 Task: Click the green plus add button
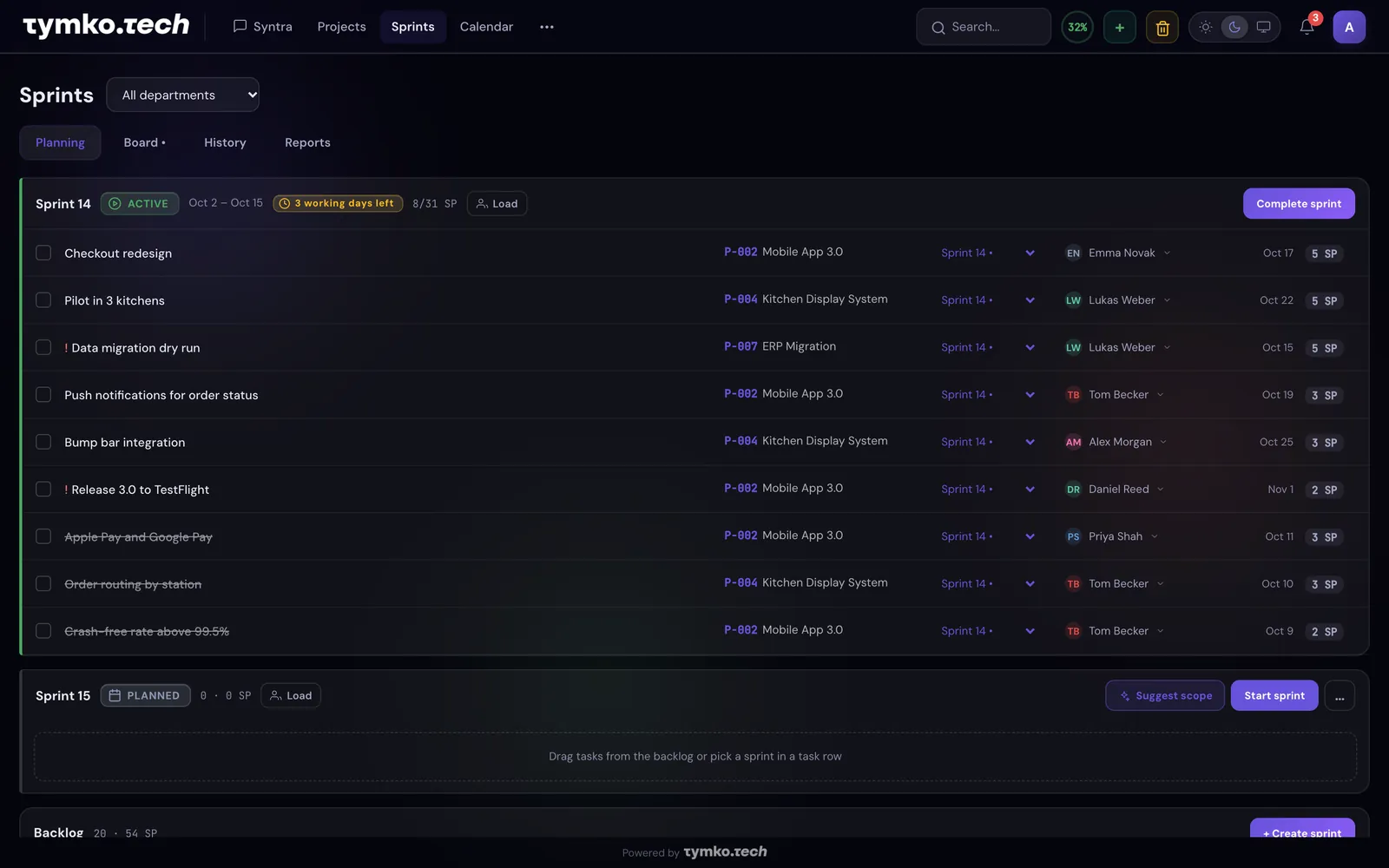pyautogui.click(x=1119, y=27)
